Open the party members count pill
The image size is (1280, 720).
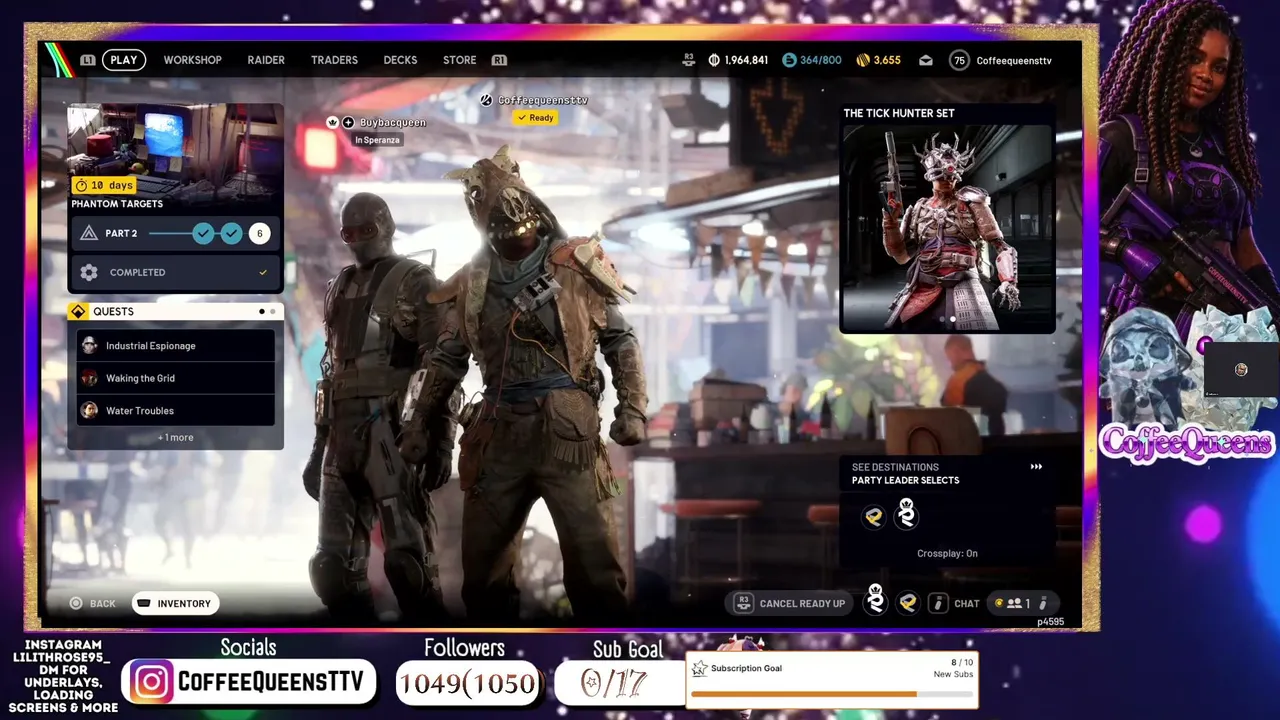coord(1021,603)
